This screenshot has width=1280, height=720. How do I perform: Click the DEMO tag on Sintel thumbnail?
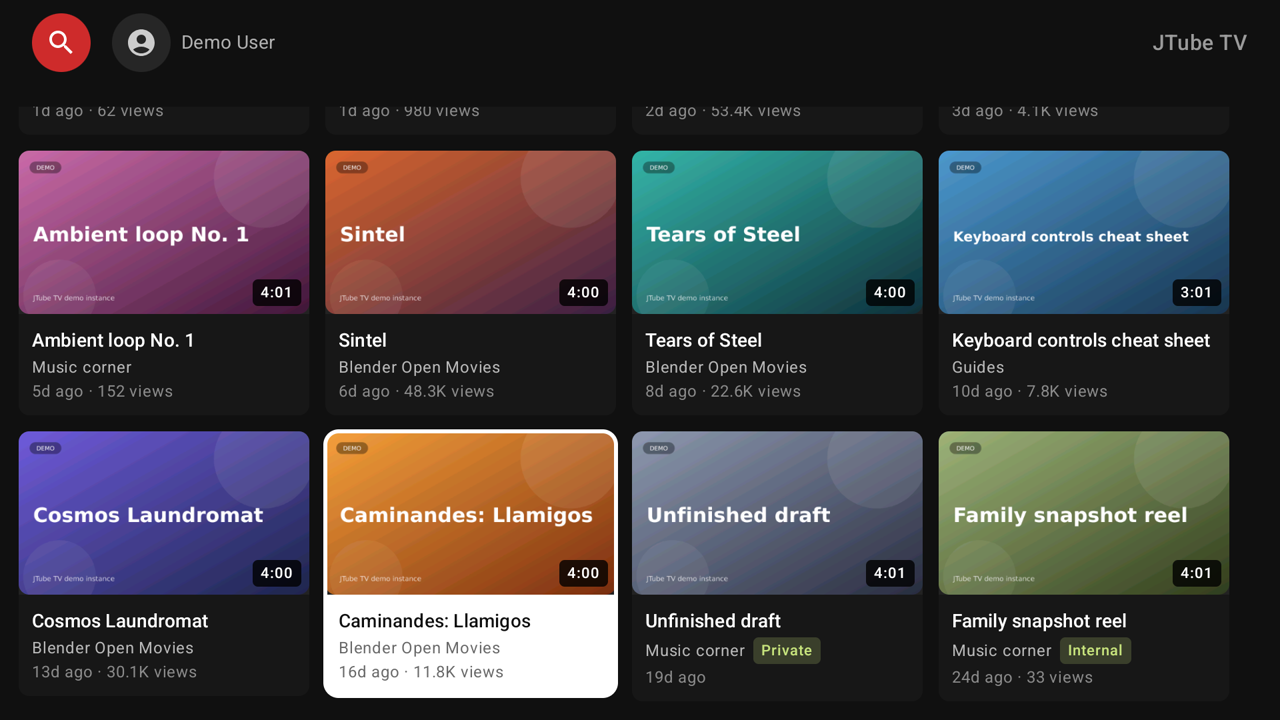click(x=352, y=167)
